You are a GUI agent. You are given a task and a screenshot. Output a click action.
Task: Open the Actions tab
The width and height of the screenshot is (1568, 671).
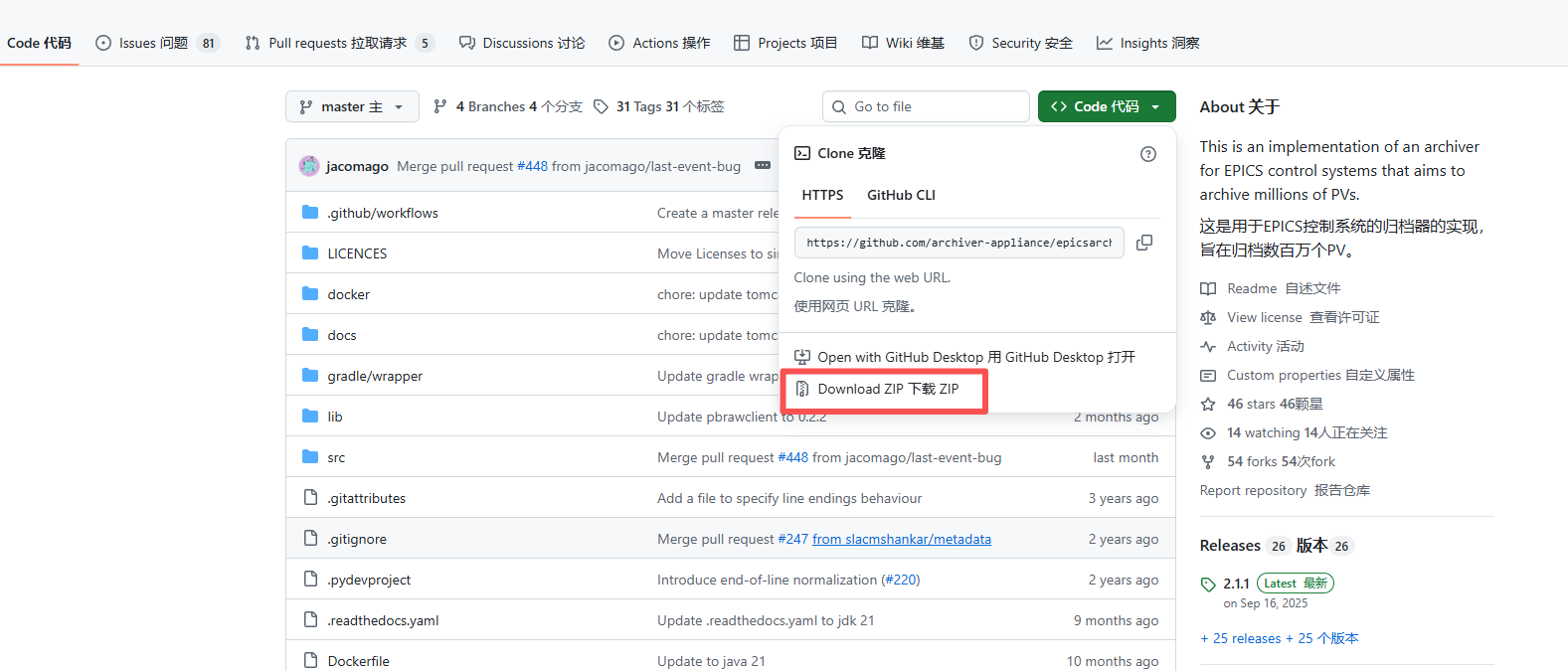pyautogui.click(x=659, y=43)
